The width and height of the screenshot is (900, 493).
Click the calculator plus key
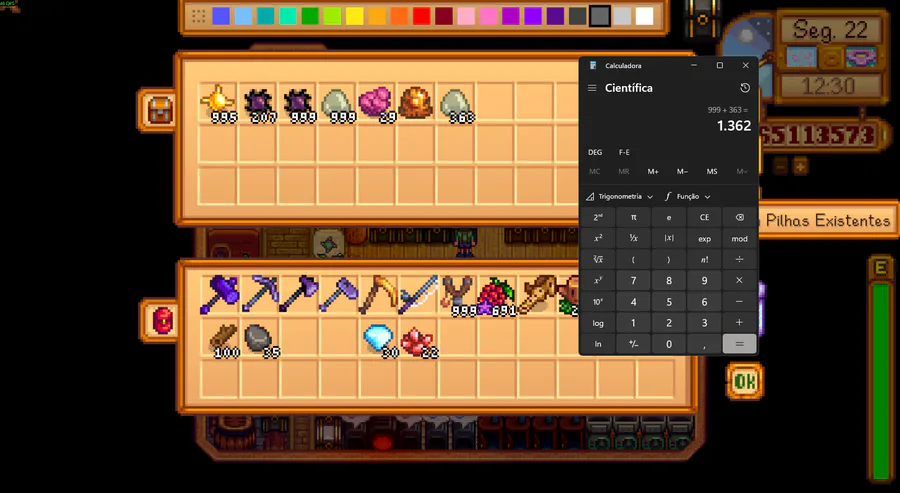point(739,323)
